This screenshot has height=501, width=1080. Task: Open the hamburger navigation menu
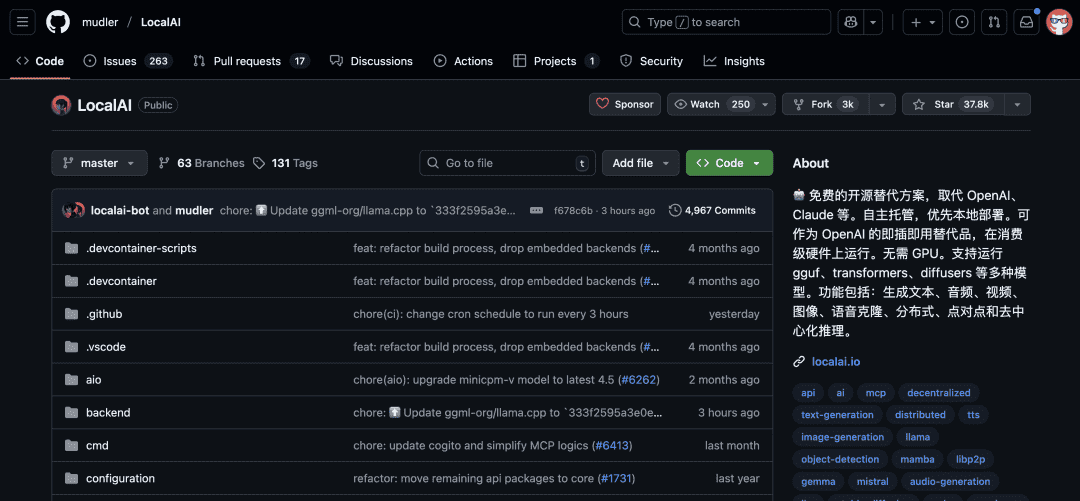[22, 22]
